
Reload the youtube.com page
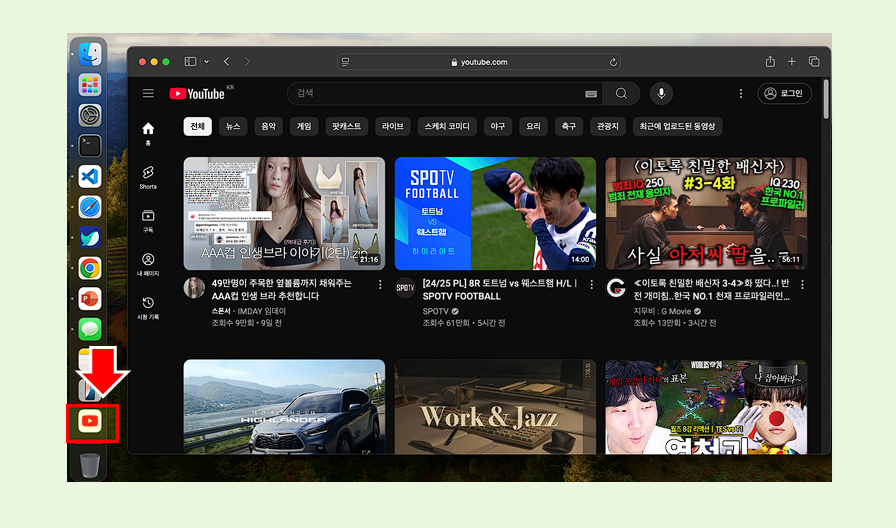pos(613,62)
